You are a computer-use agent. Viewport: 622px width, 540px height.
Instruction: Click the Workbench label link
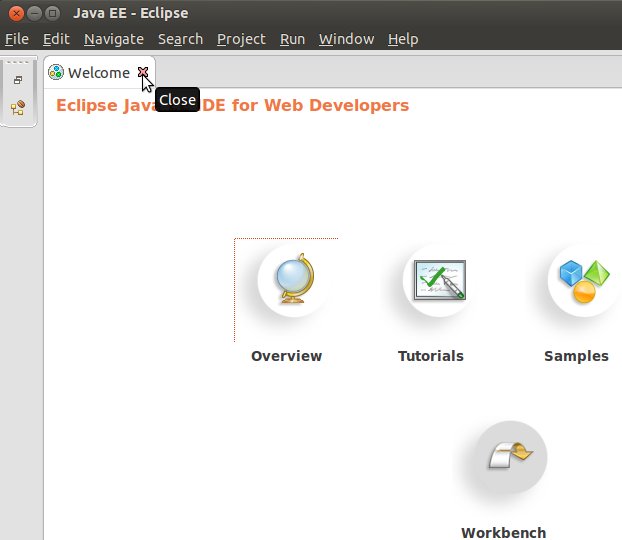503,532
